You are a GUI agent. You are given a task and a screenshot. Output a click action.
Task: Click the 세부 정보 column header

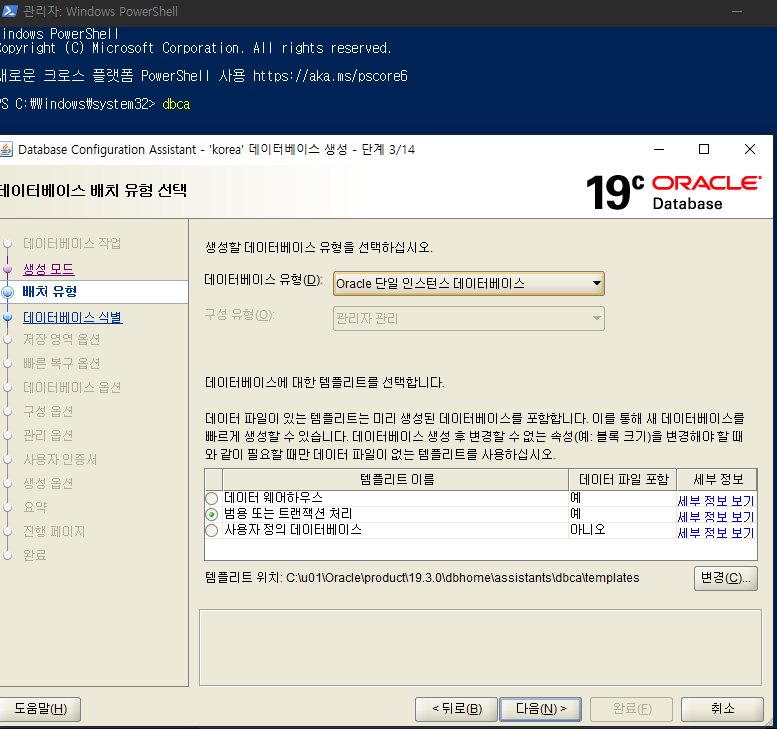pyautogui.click(x=717, y=480)
